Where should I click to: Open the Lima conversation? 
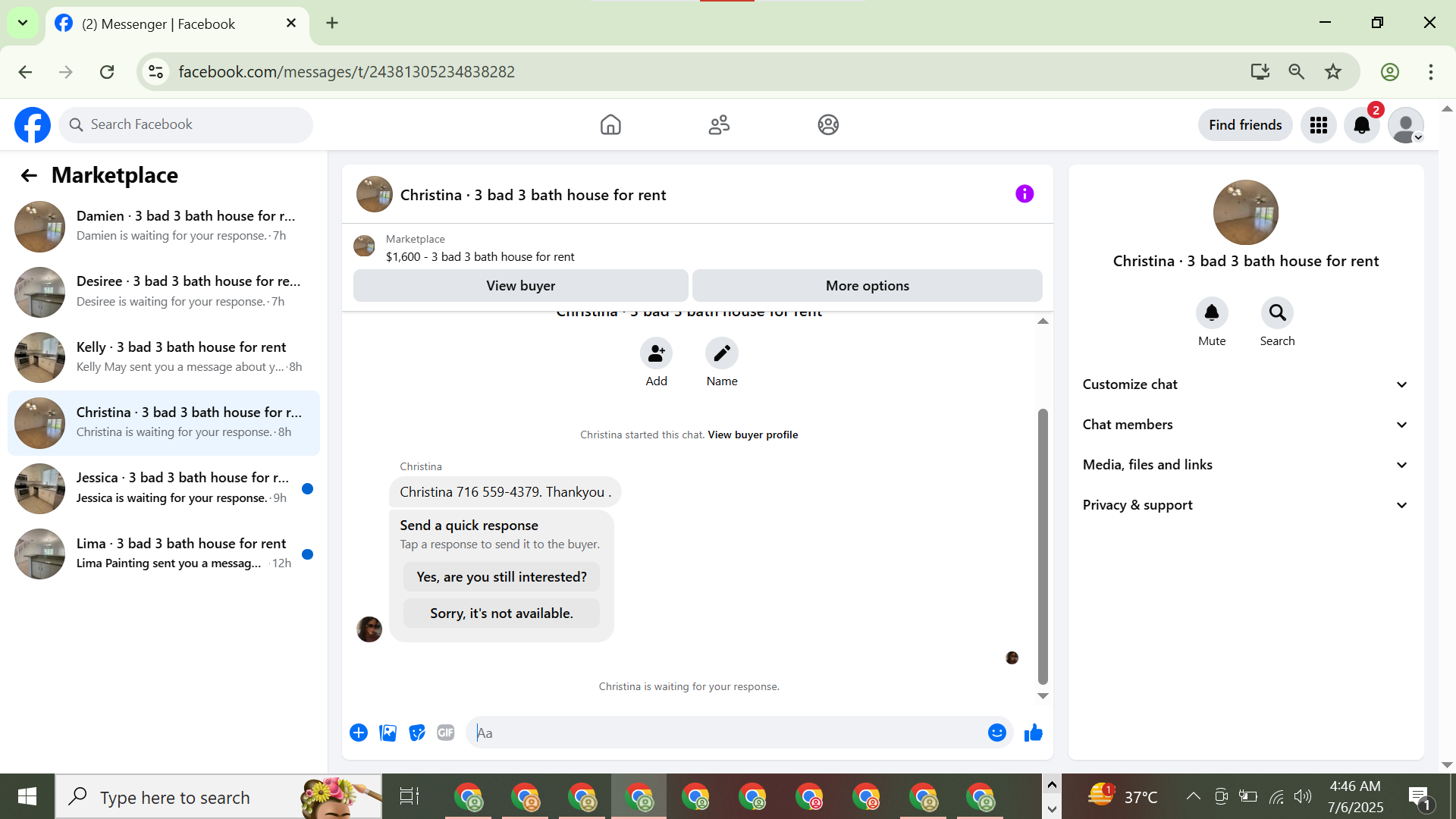click(164, 554)
